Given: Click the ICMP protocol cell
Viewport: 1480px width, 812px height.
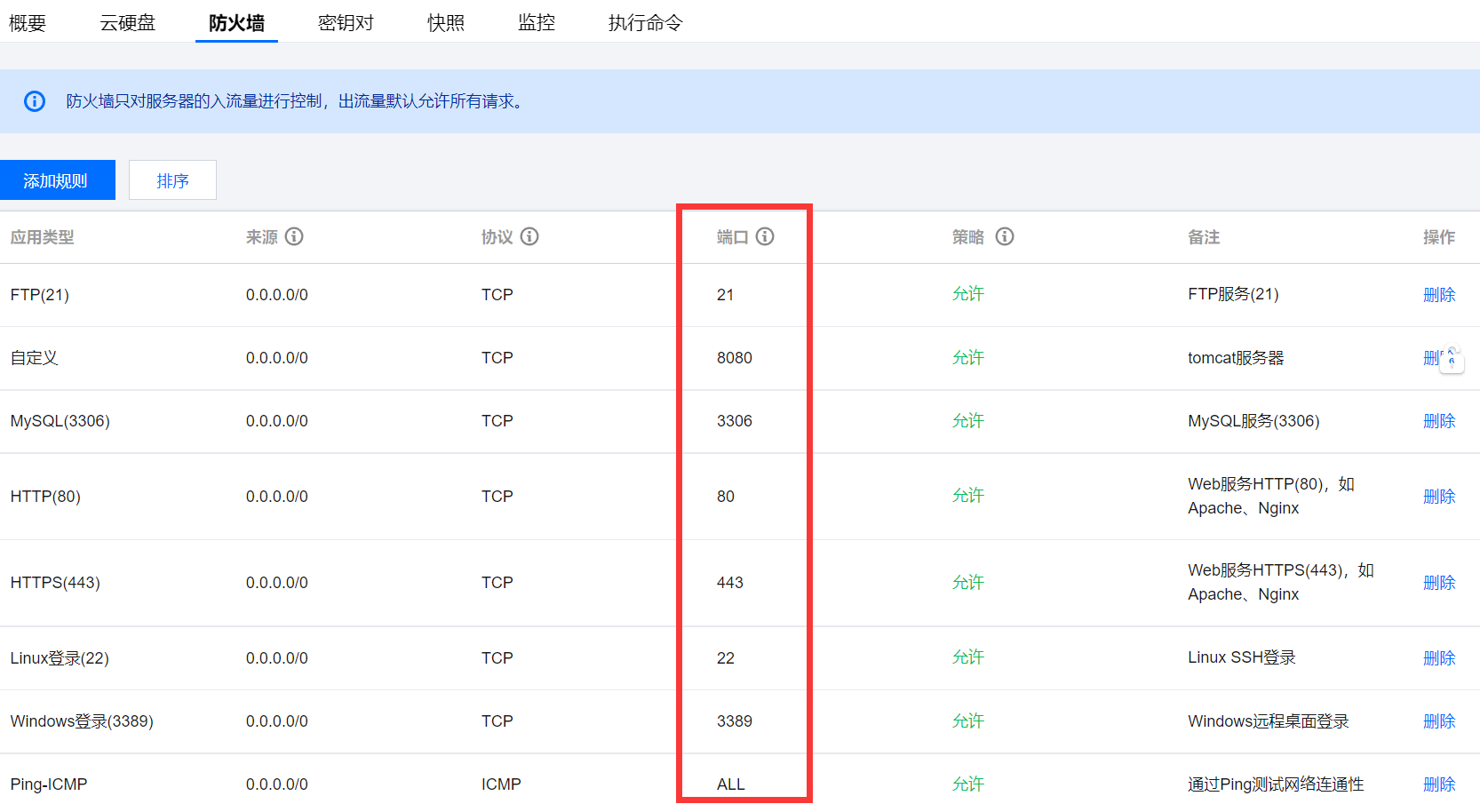Looking at the screenshot, I should (x=501, y=784).
